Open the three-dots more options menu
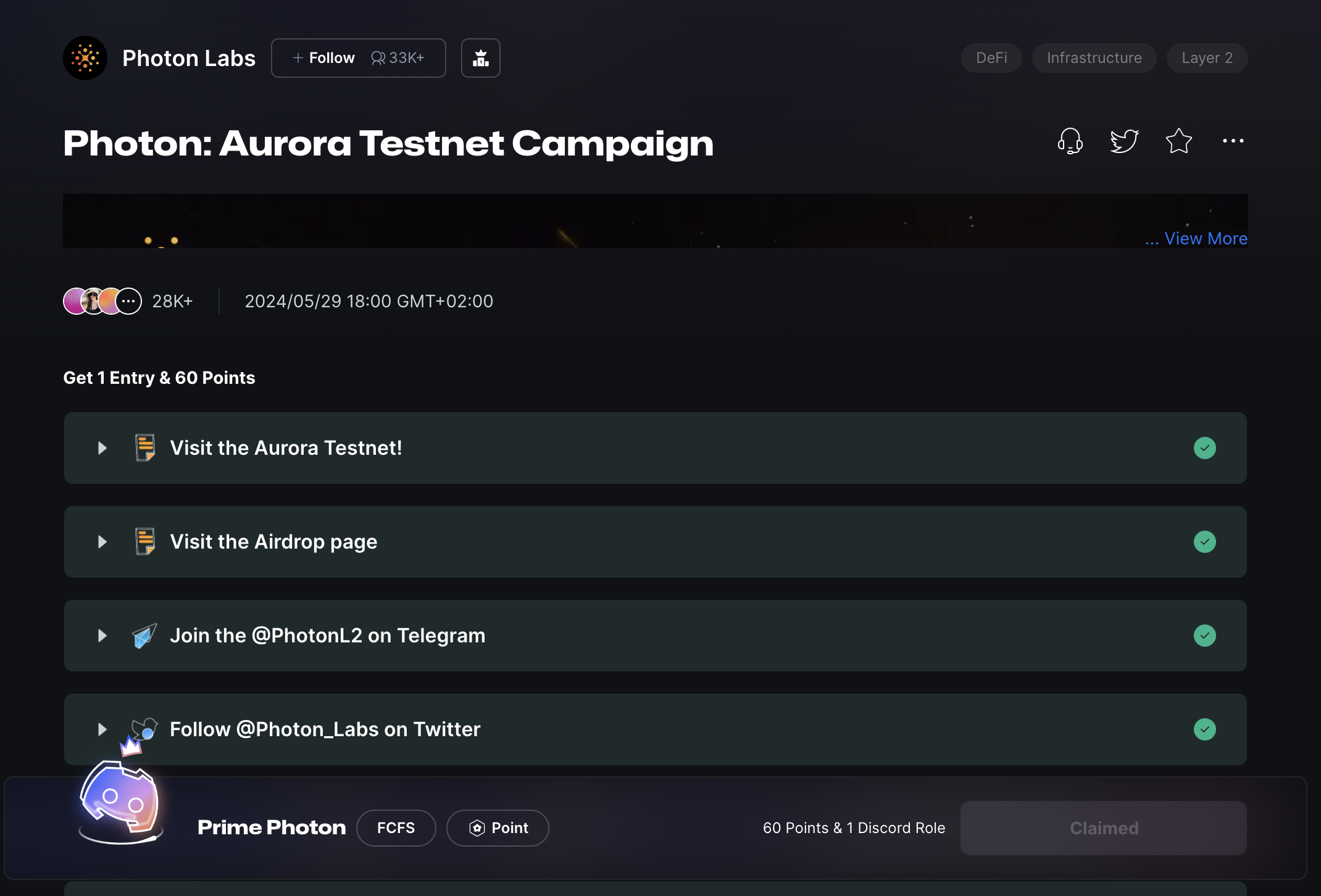The image size is (1321, 896). click(1233, 141)
